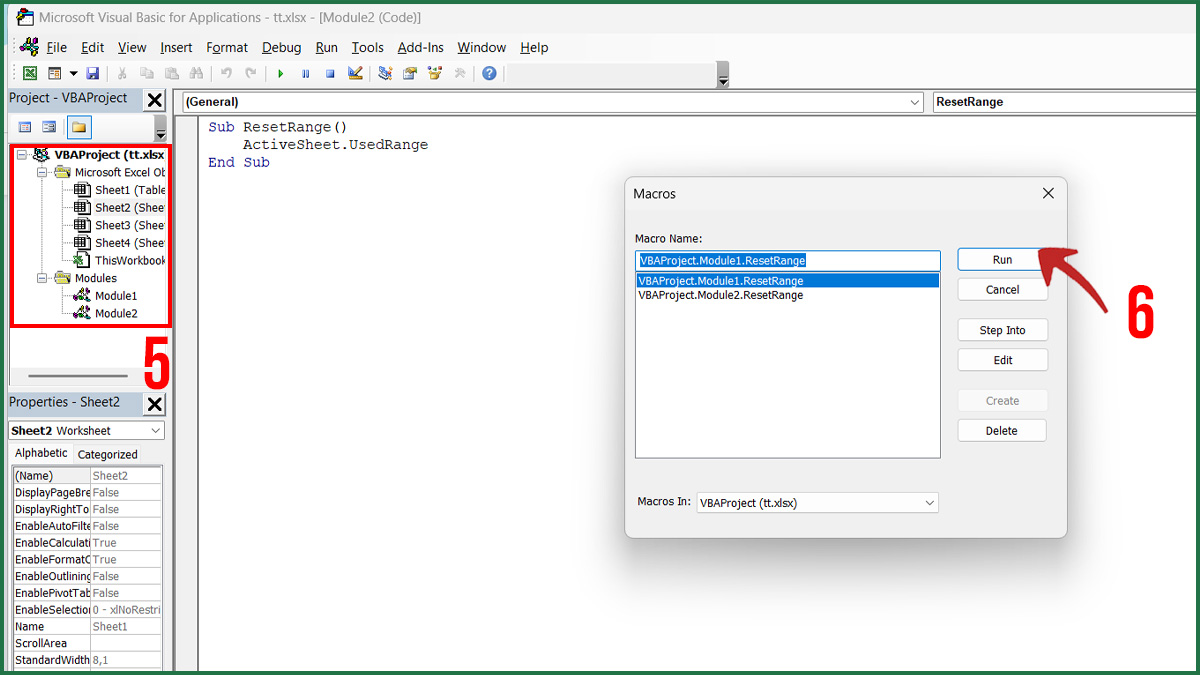This screenshot has height=675, width=1200.
Task: Click the Paste toolbar icon
Action: pyautogui.click(x=171, y=73)
